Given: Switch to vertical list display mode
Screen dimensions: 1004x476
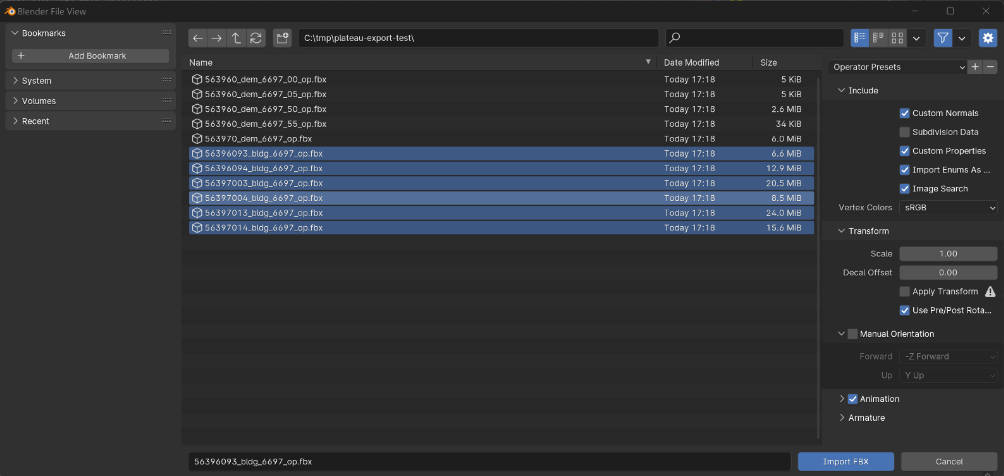Looking at the screenshot, I should (x=860, y=38).
